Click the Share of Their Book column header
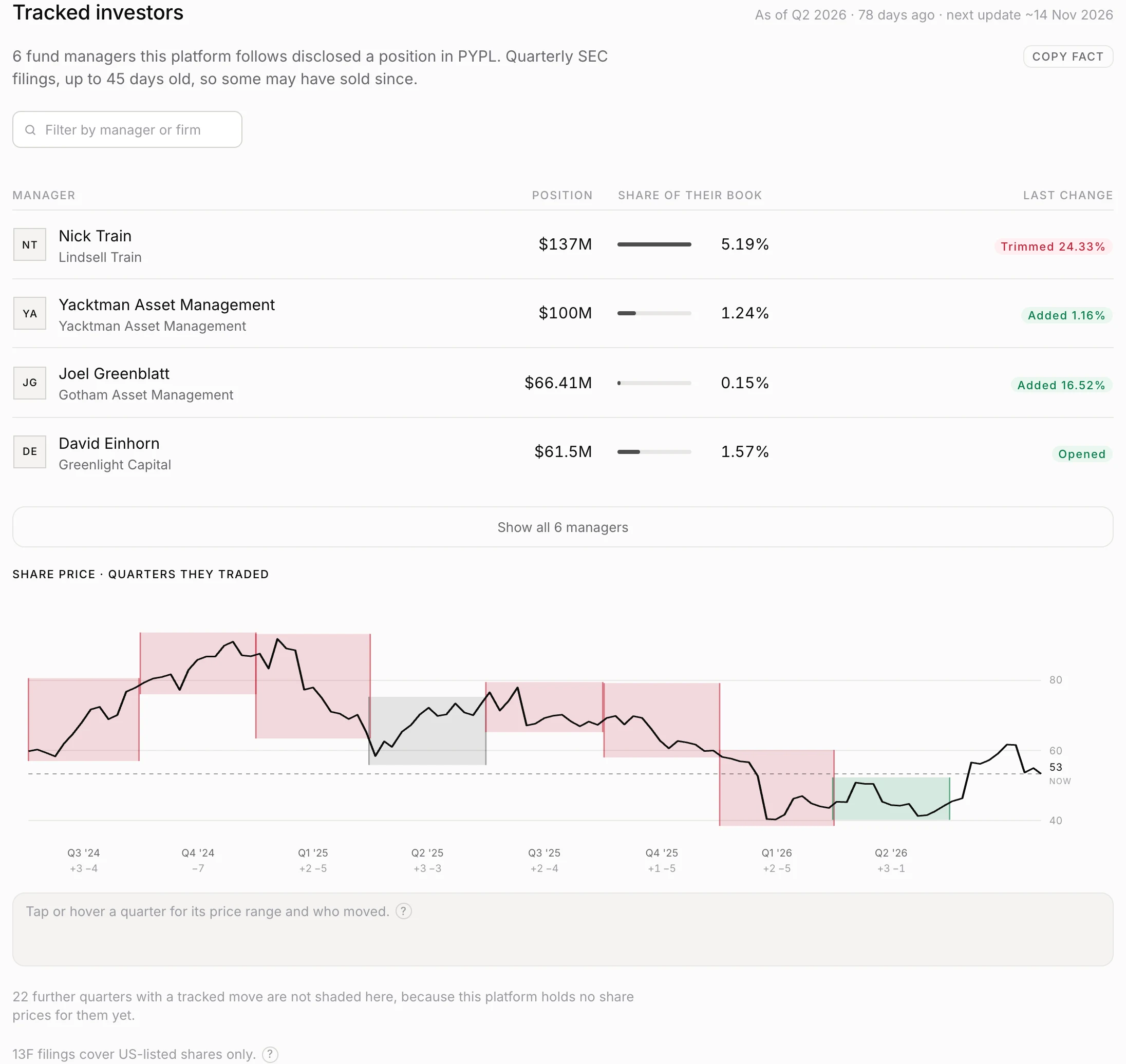Viewport: 1126px width, 1064px height. coord(690,195)
